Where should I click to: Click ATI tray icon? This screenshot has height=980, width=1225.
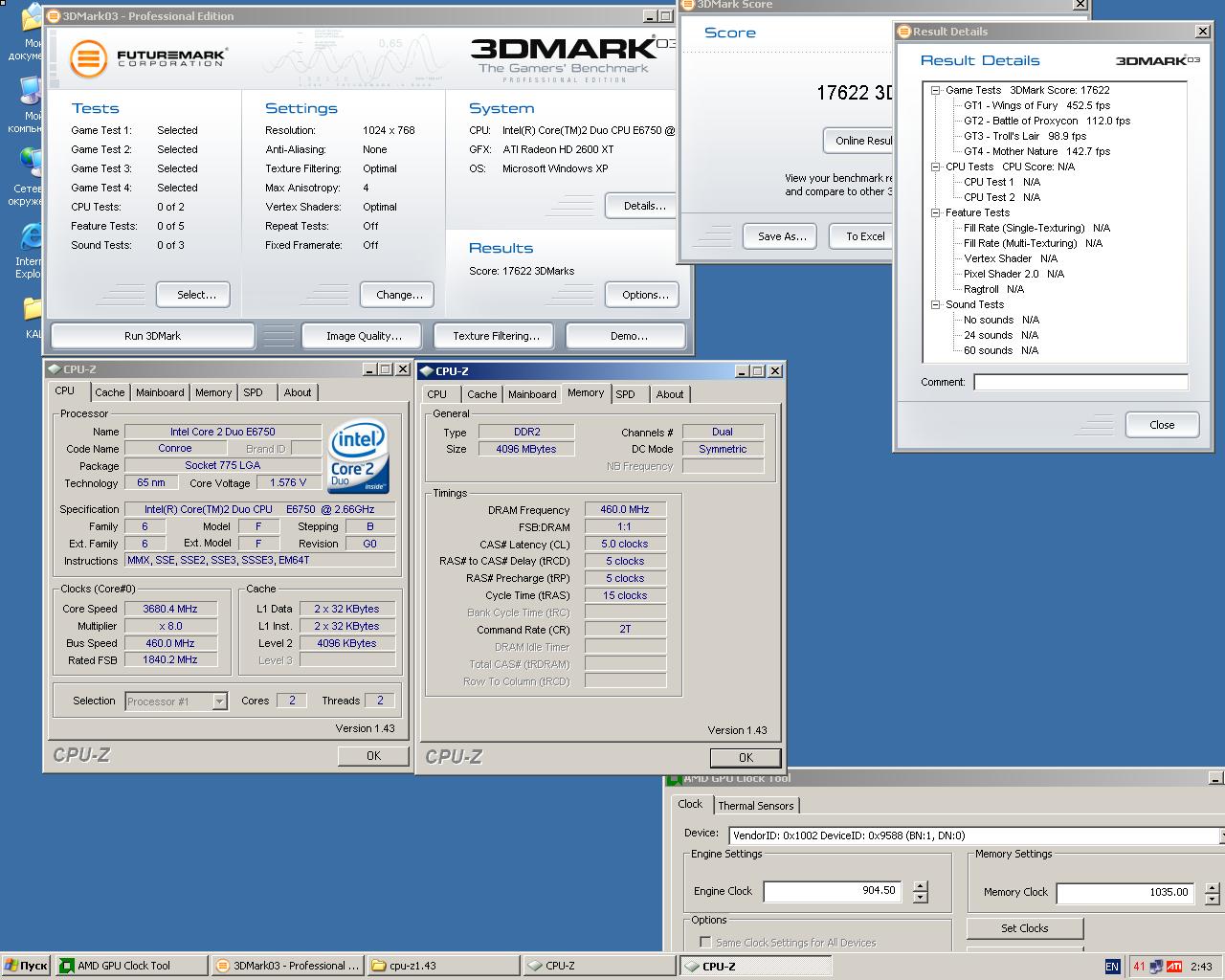point(1172,967)
